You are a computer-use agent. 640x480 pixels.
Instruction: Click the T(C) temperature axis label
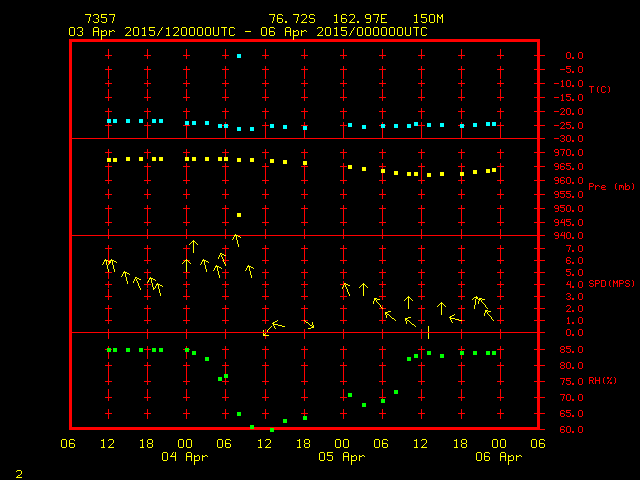[x=599, y=90]
